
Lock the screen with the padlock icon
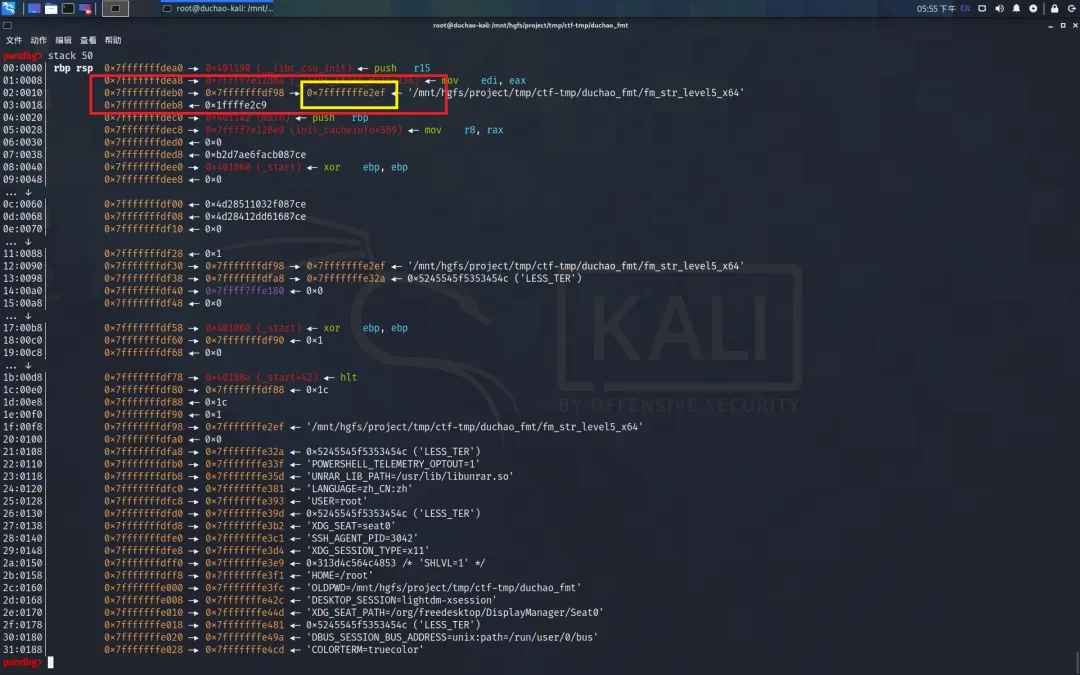(x=1055, y=8)
